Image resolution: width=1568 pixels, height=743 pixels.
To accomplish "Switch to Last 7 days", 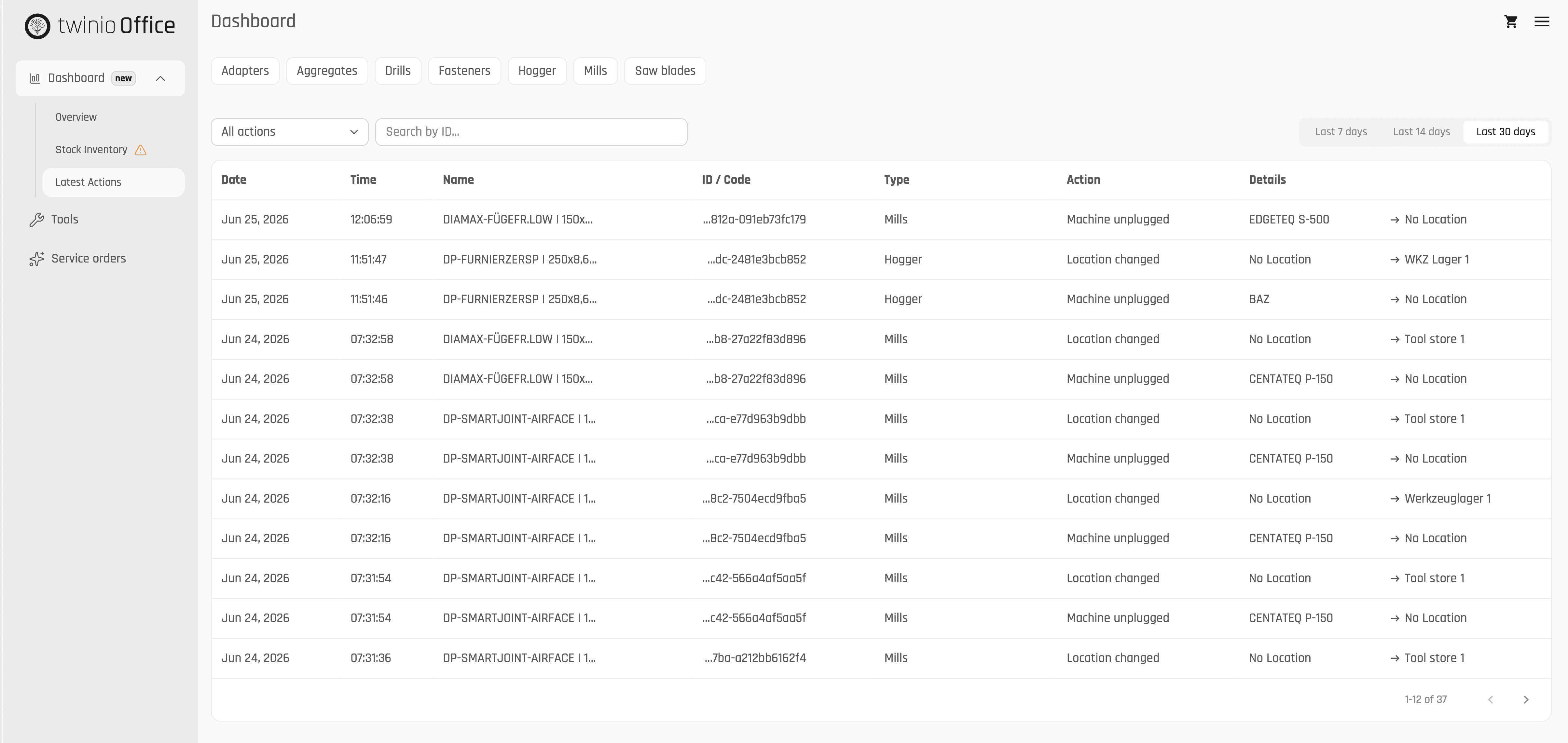I will coord(1341,132).
